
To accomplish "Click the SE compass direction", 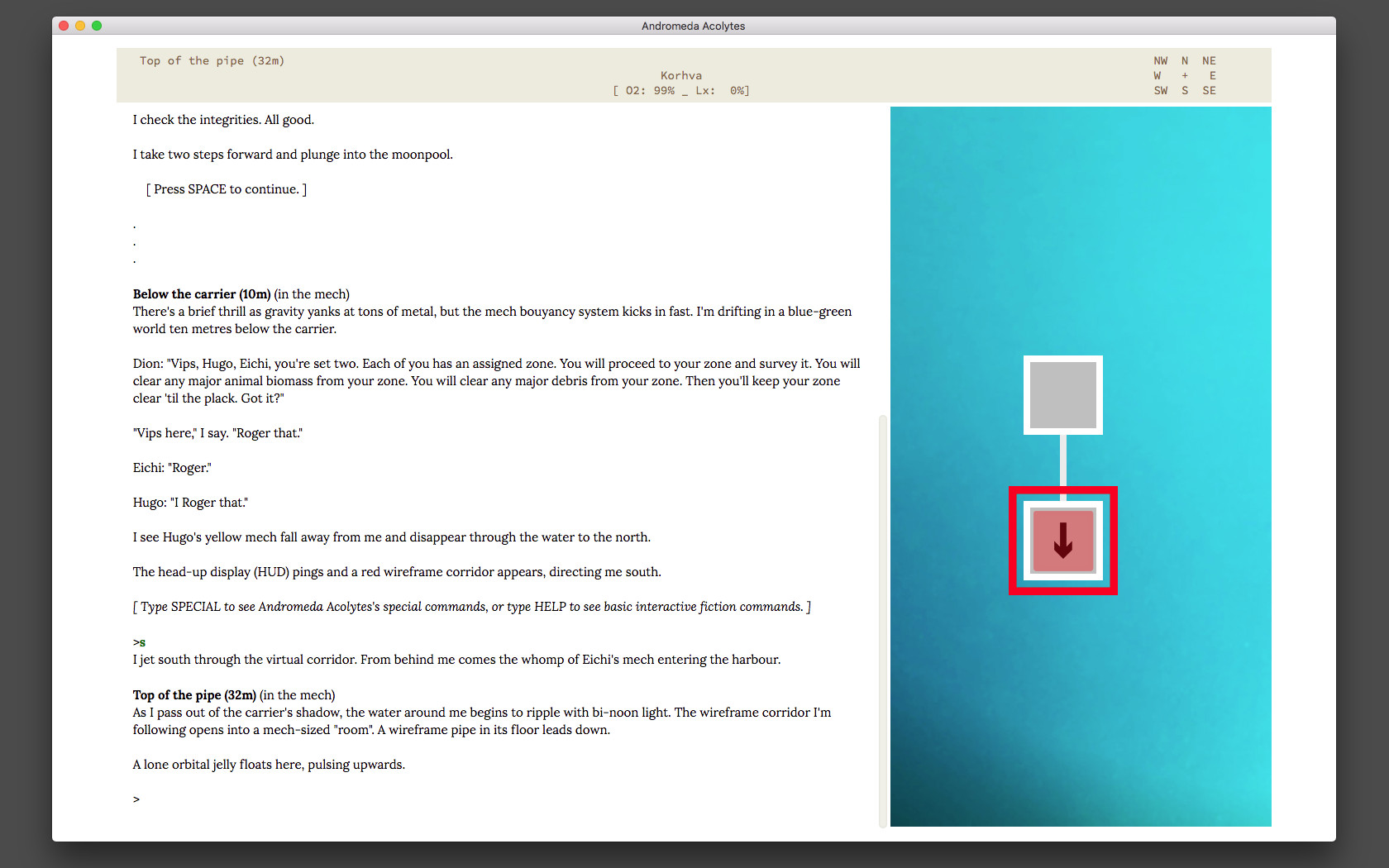I will (x=1209, y=91).
